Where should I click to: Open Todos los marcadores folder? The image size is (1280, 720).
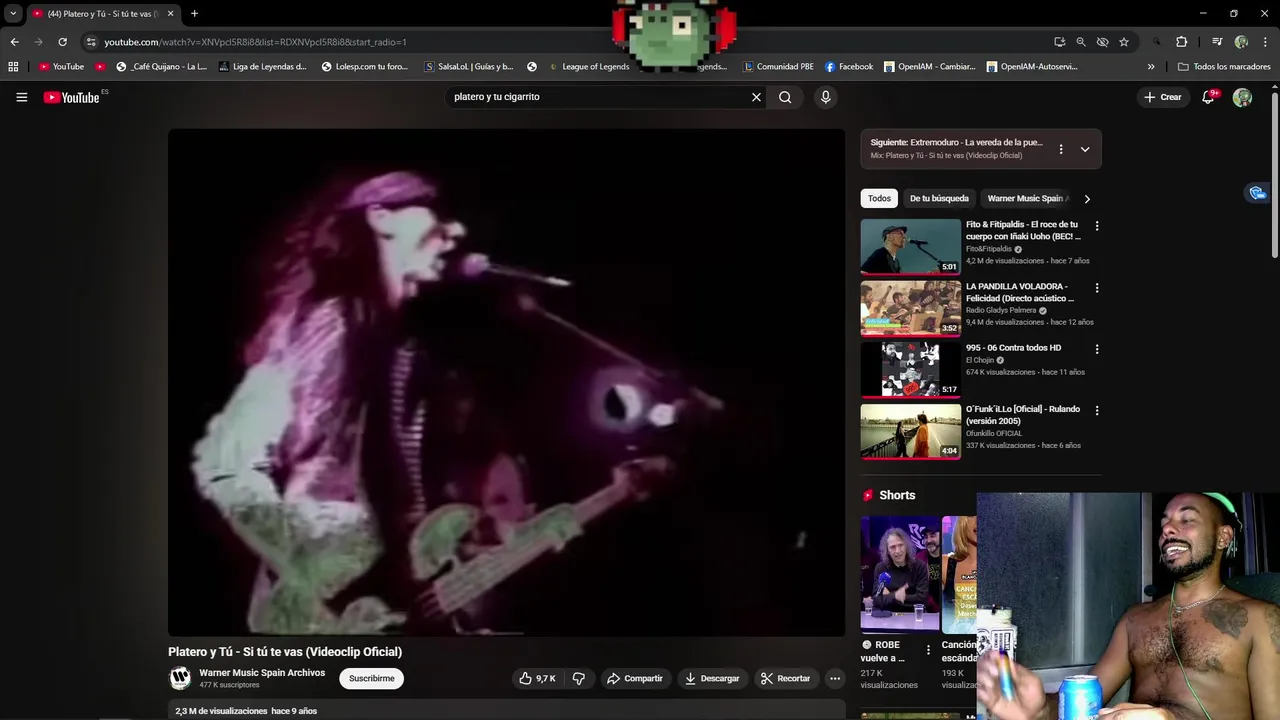tap(1224, 67)
